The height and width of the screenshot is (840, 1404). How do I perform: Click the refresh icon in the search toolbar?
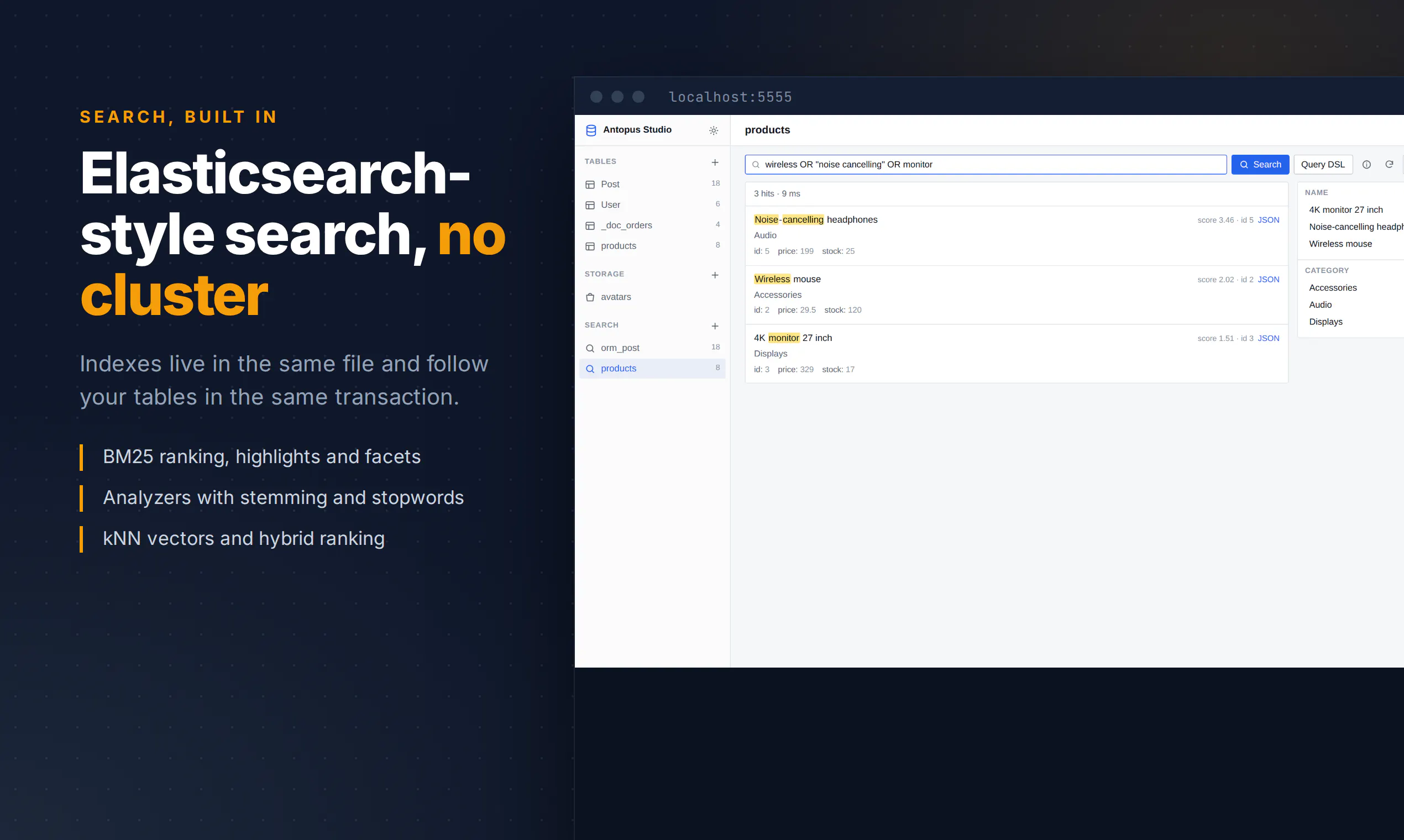click(x=1389, y=164)
